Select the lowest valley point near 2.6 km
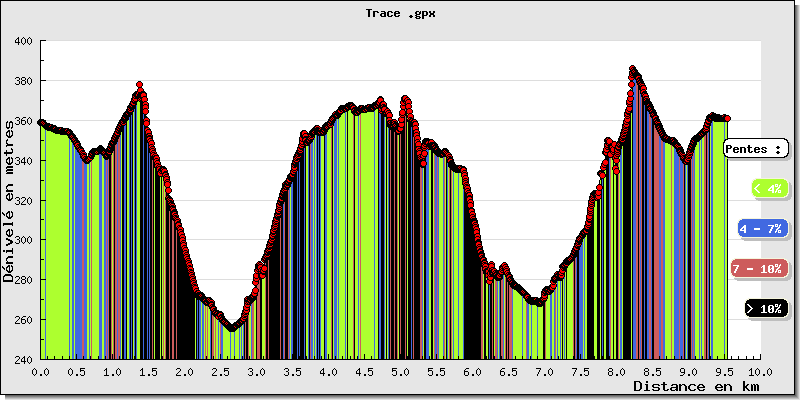 pos(231,327)
